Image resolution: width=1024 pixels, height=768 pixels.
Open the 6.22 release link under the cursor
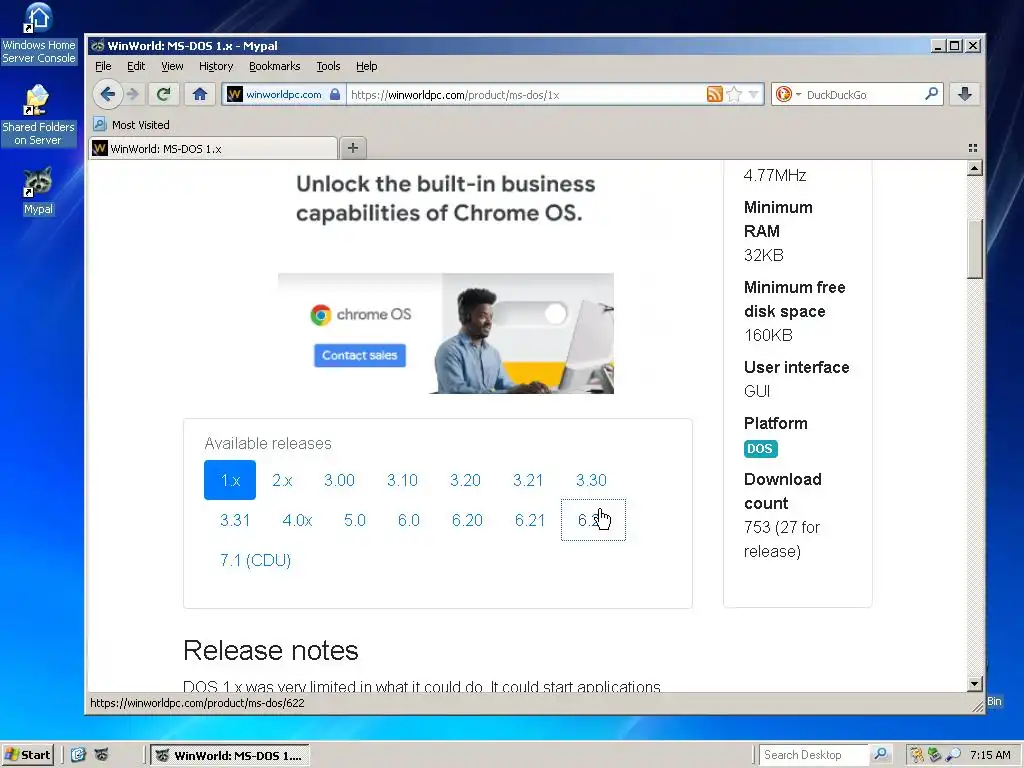click(x=593, y=520)
